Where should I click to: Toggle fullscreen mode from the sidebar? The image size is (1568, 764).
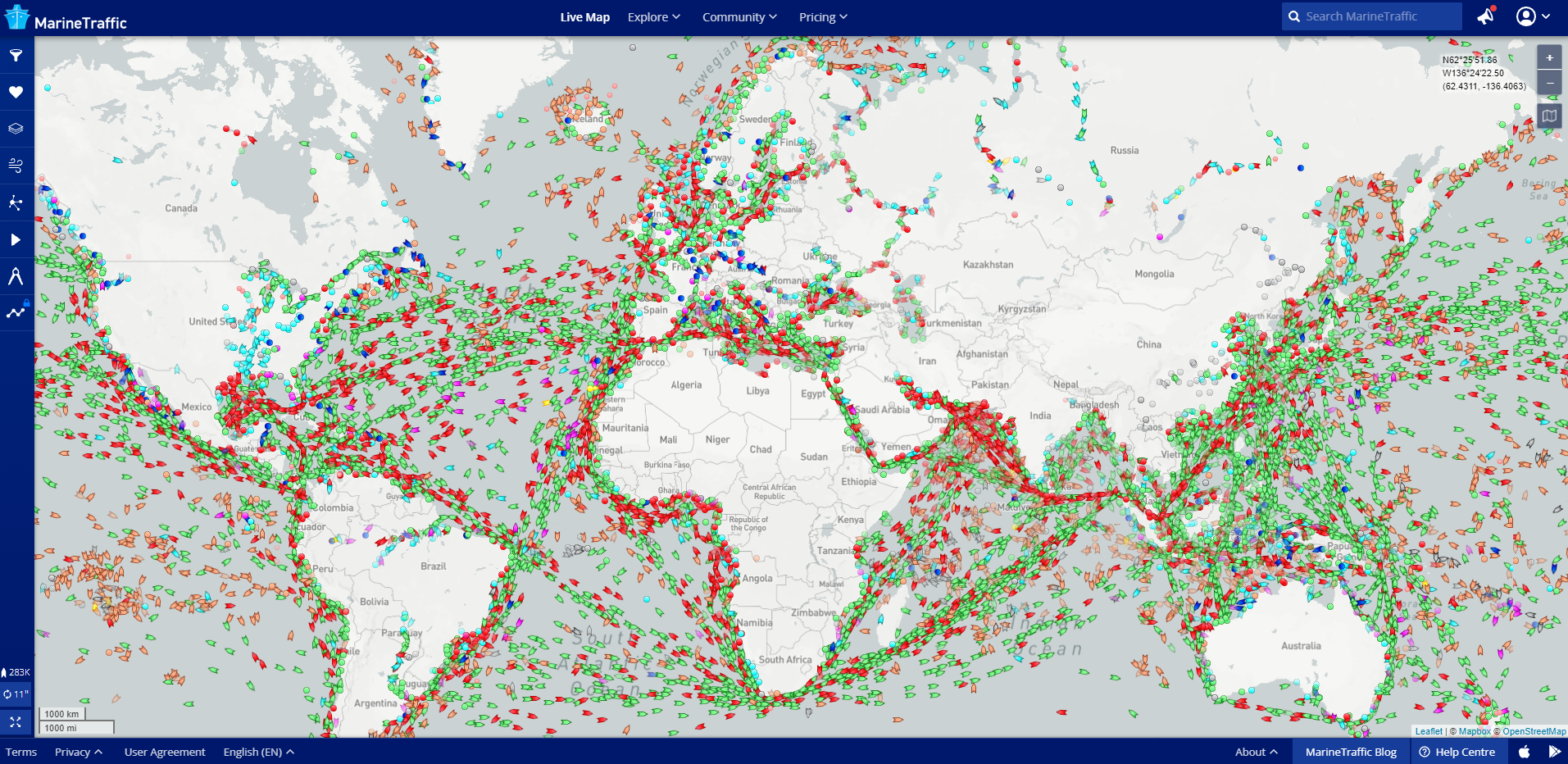click(x=16, y=722)
